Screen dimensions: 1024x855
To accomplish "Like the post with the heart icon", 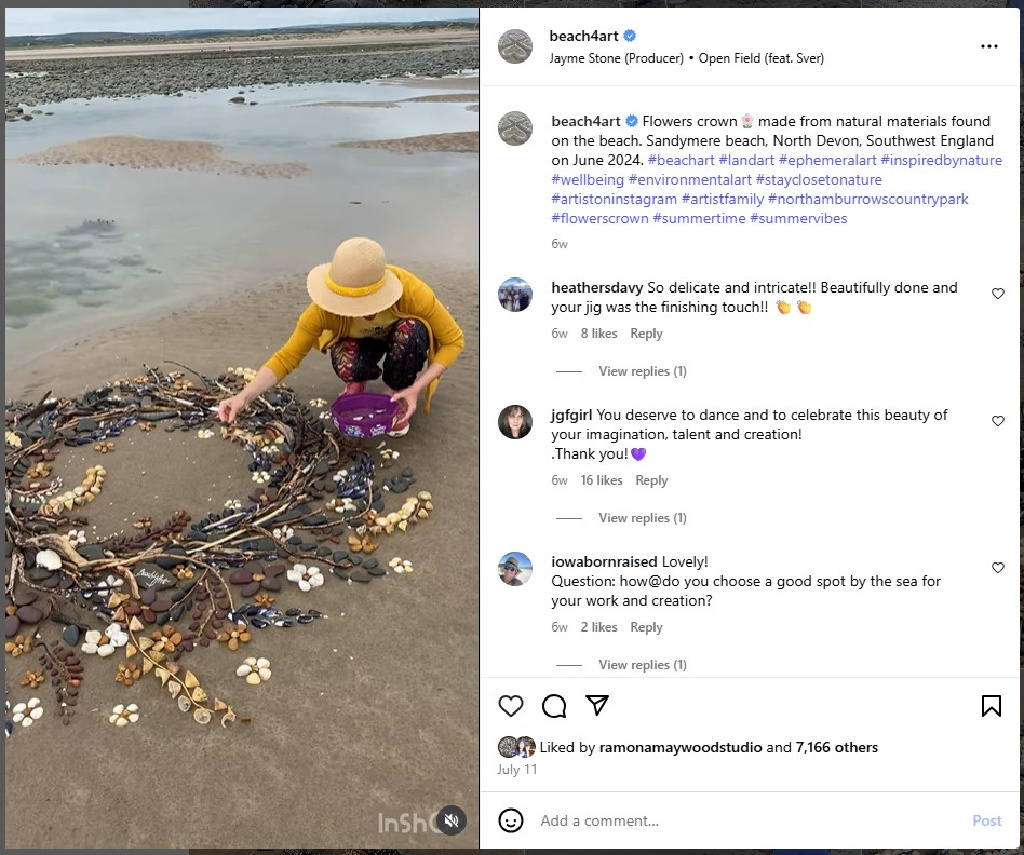I will (x=511, y=706).
